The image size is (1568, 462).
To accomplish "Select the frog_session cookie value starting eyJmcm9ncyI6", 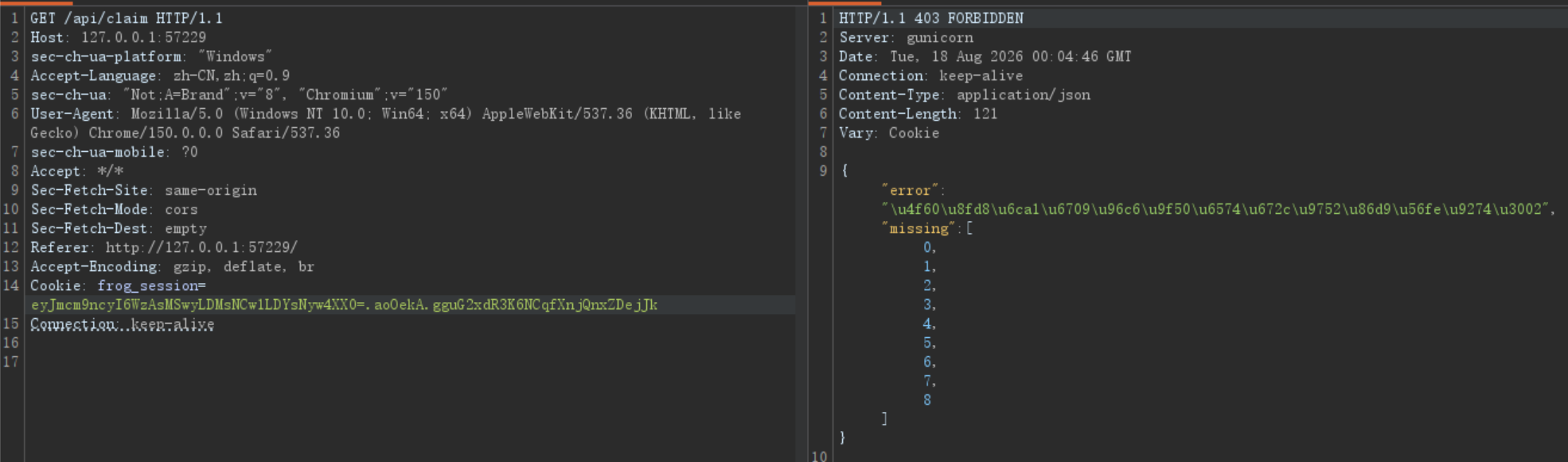I will (344, 305).
